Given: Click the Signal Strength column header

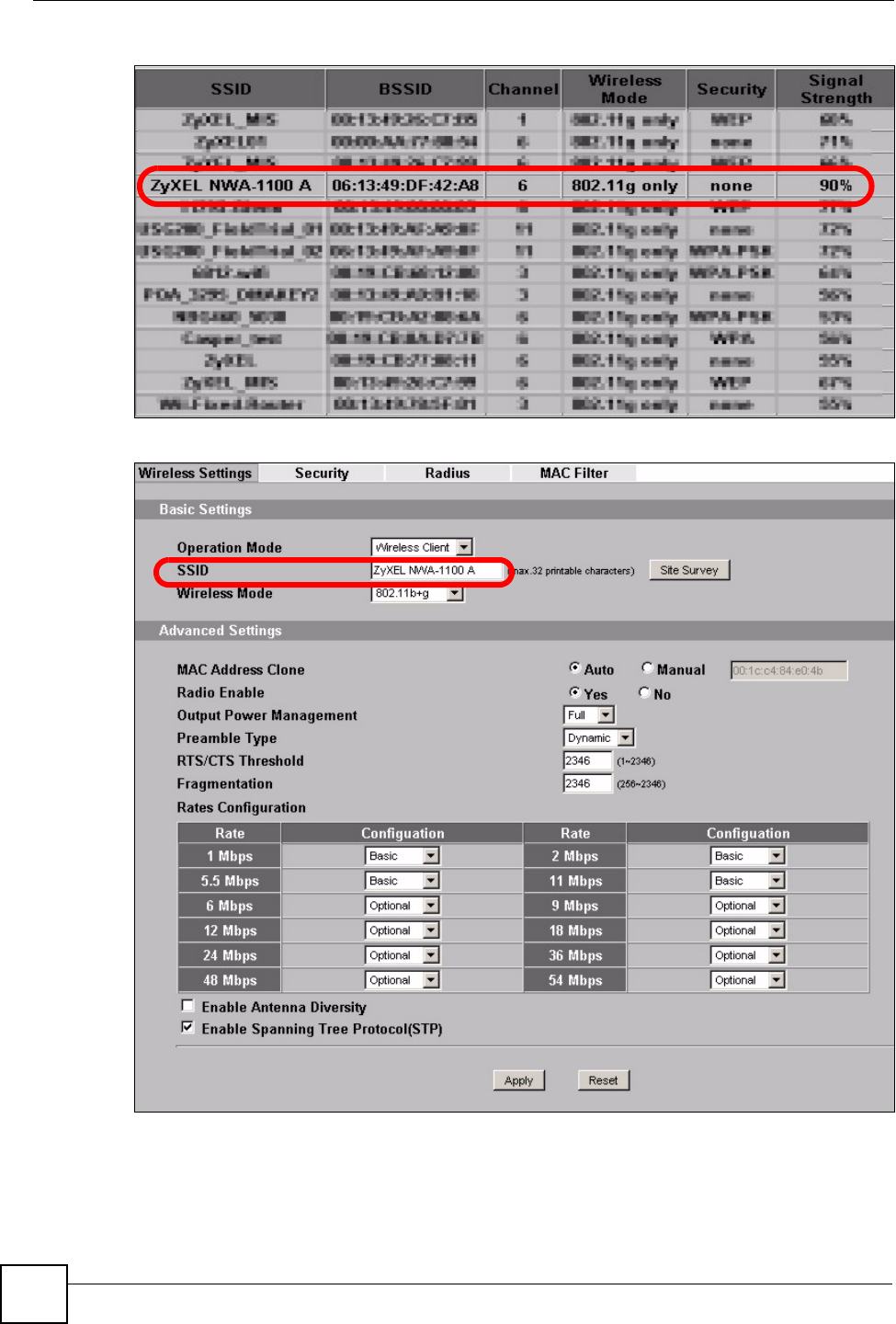Looking at the screenshot, I should 835,89.
